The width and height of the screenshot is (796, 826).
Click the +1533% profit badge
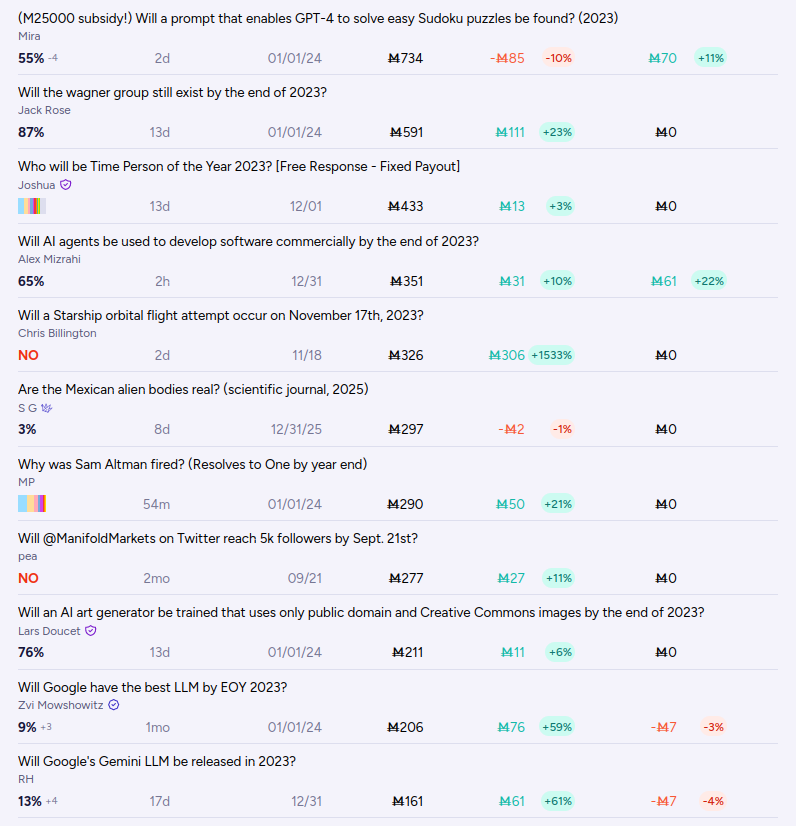pos(551,355)
